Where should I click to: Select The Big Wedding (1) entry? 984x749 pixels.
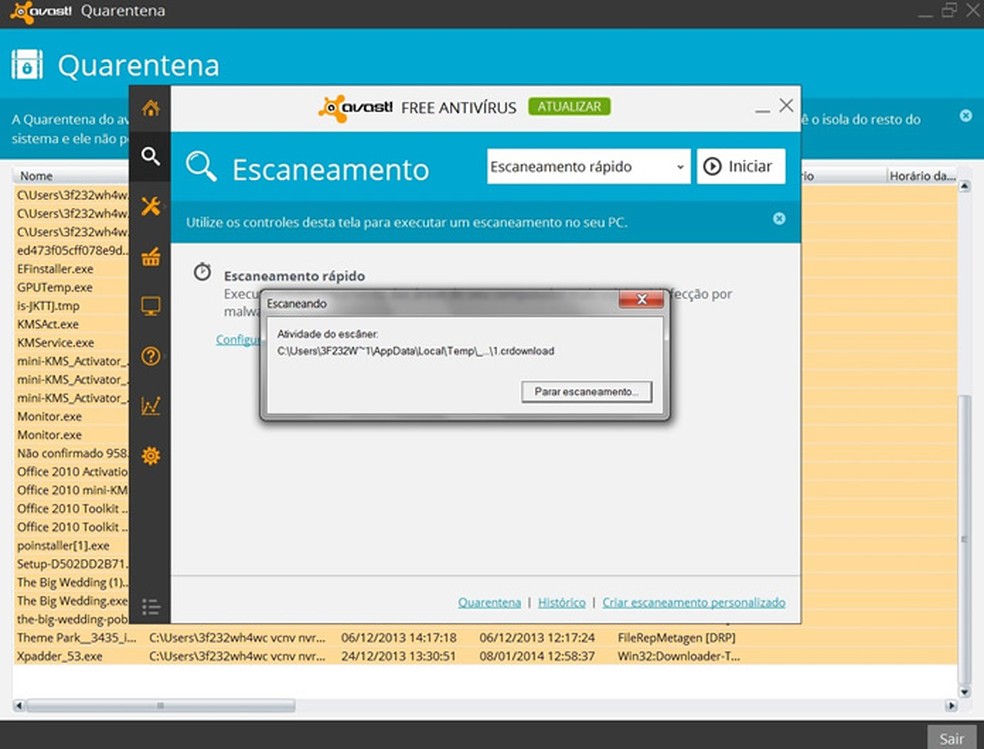point(72,582)
